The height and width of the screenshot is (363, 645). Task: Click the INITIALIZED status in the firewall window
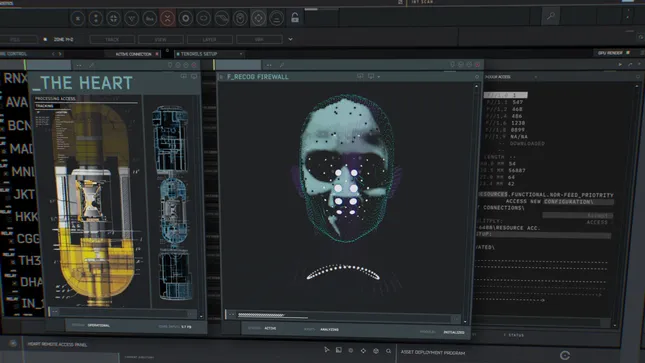point(454,332)
